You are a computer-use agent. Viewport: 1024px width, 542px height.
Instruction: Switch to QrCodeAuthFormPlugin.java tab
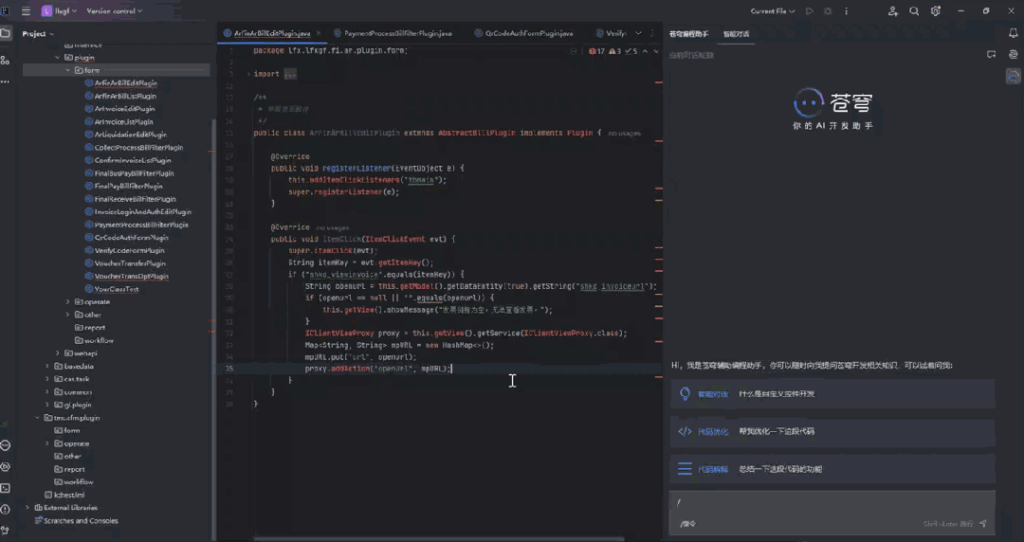pyautogui.click(x=528, y=33)
